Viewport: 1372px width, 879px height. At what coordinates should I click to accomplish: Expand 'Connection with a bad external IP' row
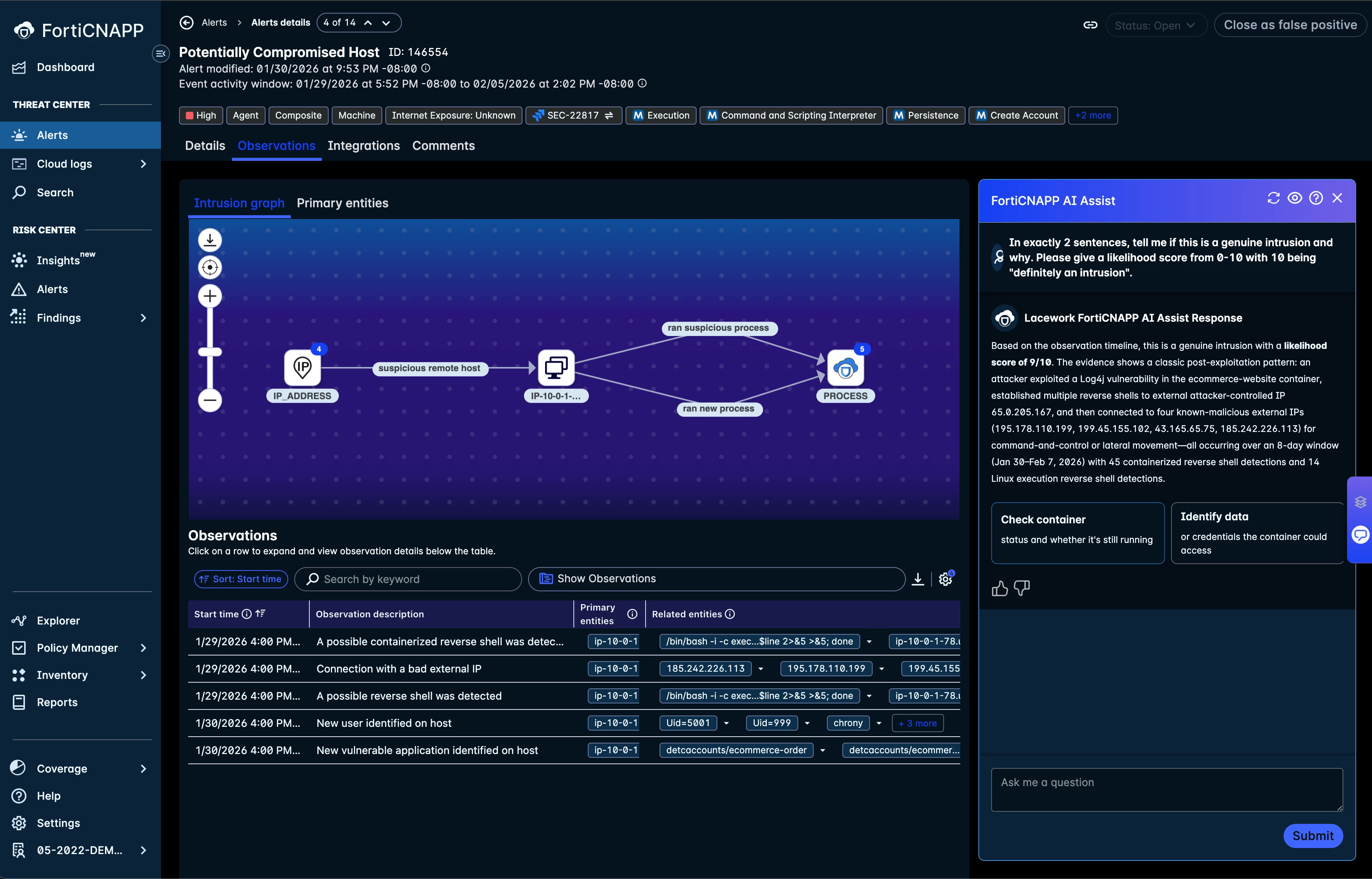pyautogui.click(x=573, y=669)
